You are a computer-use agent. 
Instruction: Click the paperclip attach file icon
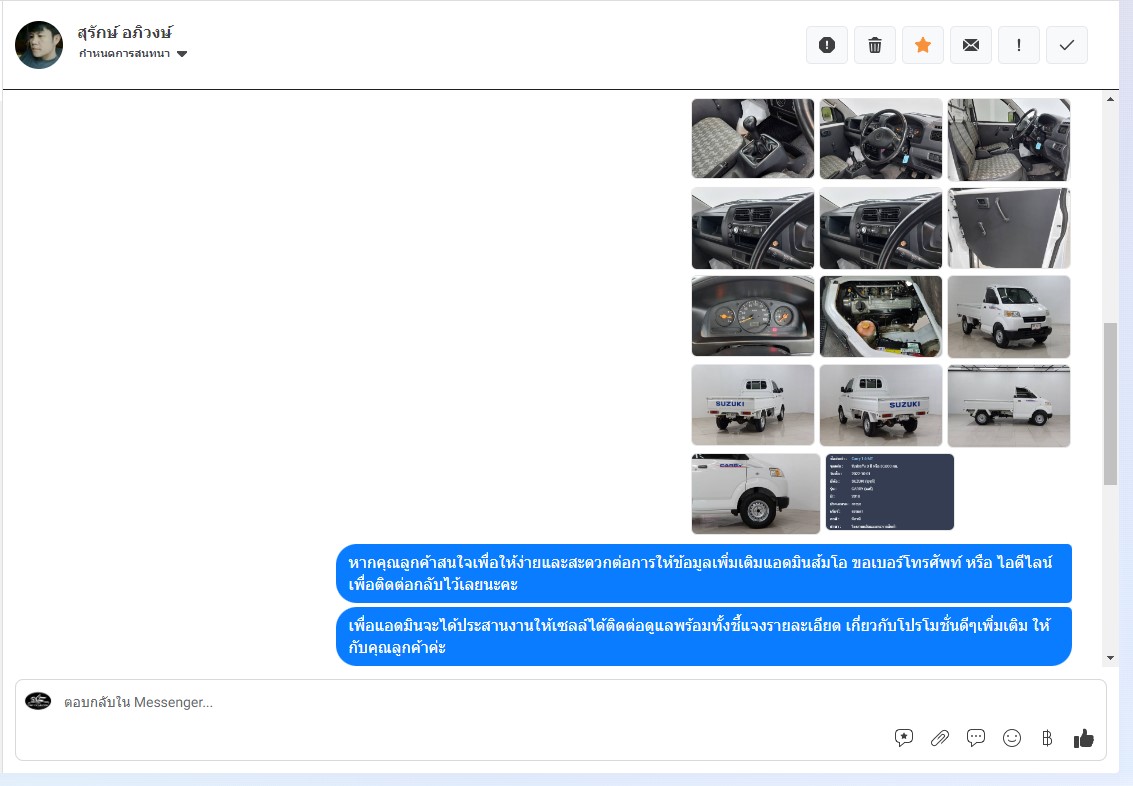tap(940, 738)
